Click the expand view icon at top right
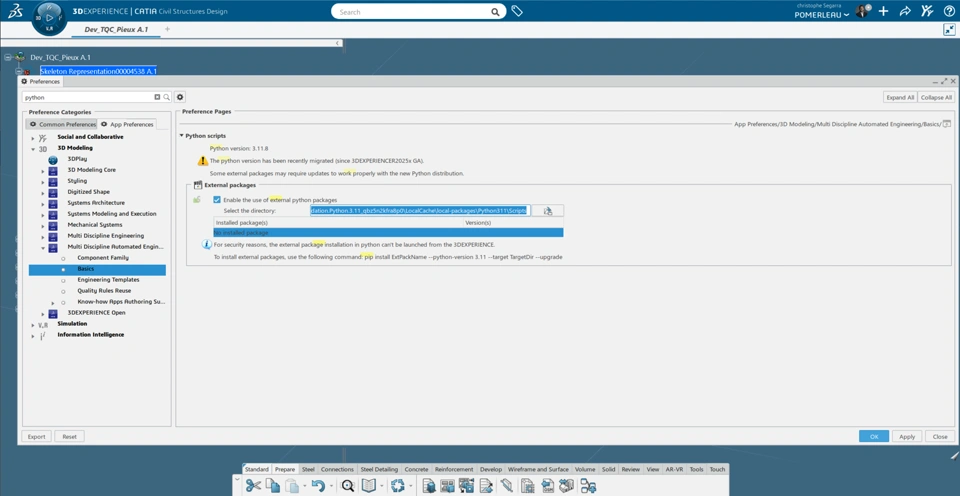Screen dimensions: 960x496 [x=948, y=29]
